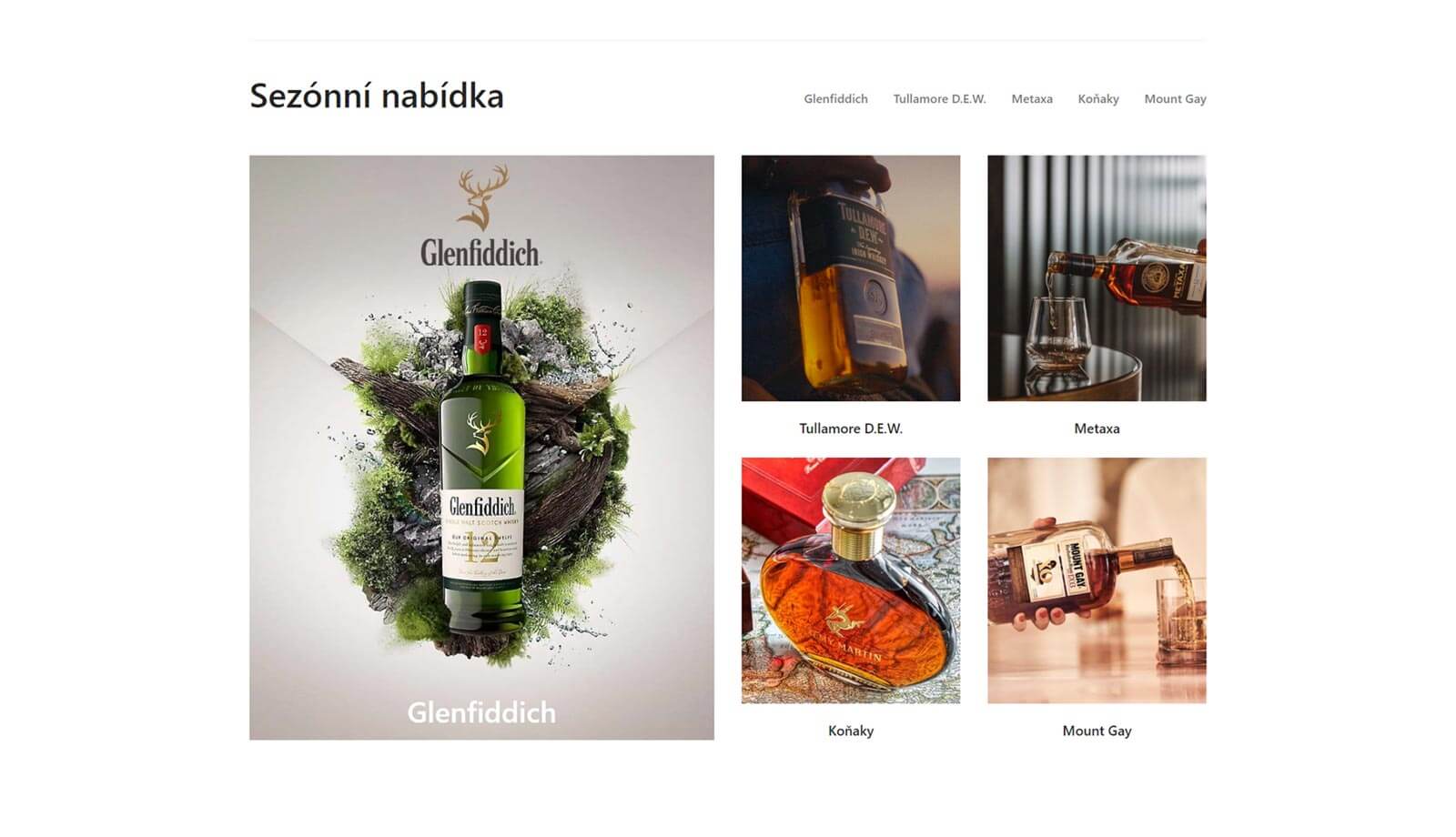The width and height of the screenshot is (1456, 837).
Task: Select the Koňaky cognac decanter thumbnail
Action: [851, 580]
